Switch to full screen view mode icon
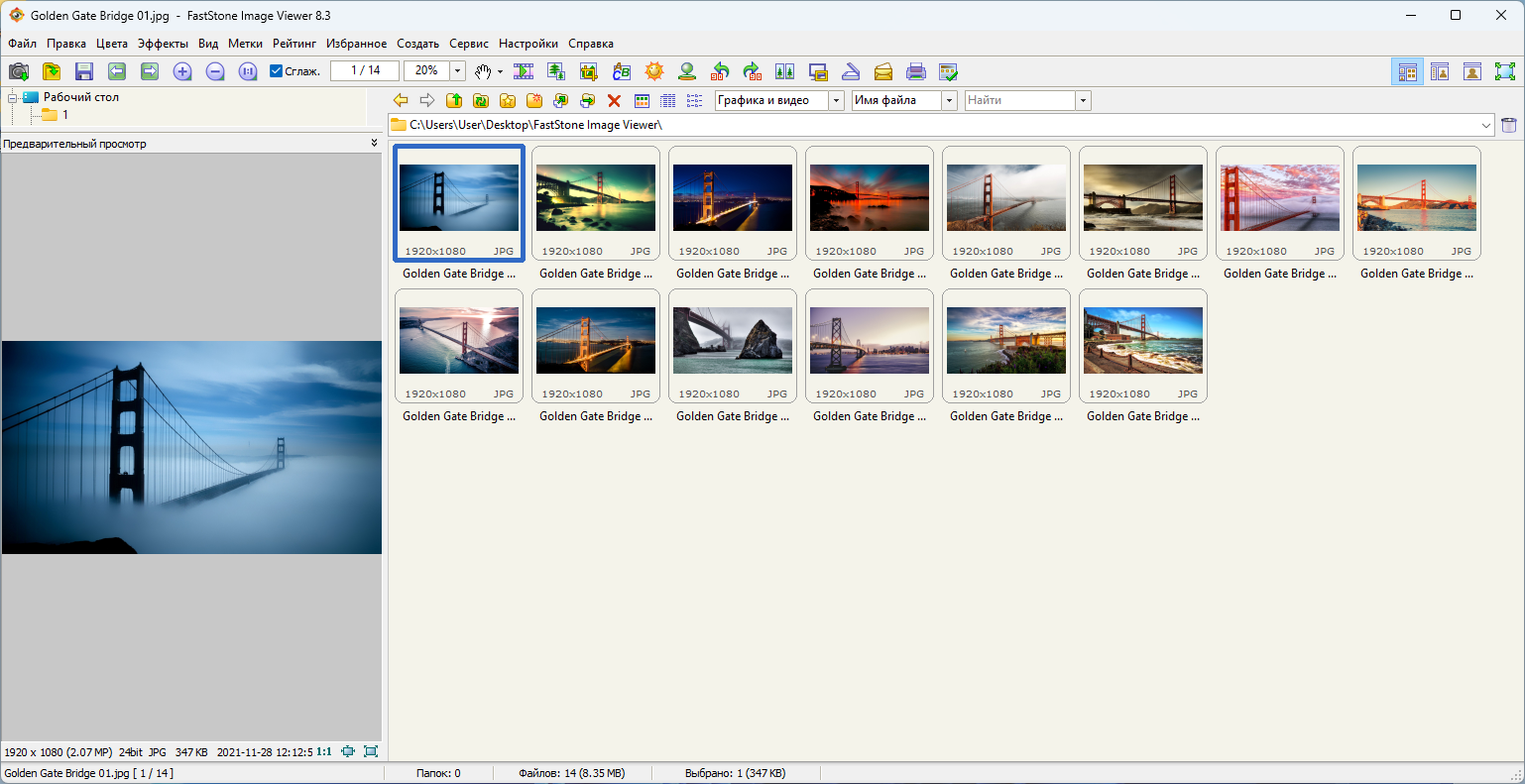This screenshot has width=1525, height=784. (x=1505, y=71)
